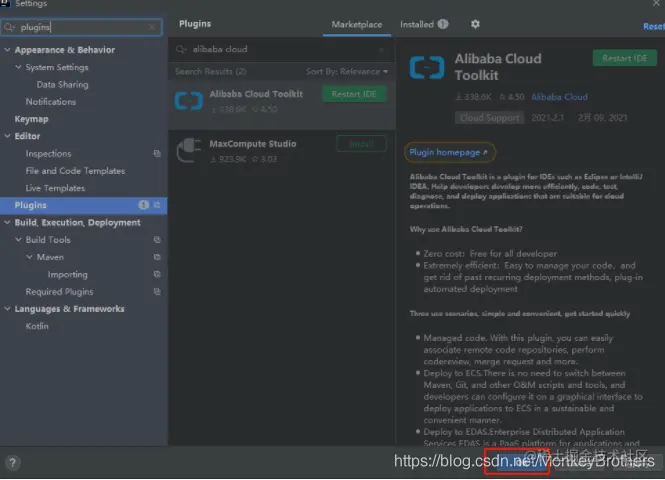Select Notifications settings
This screenshot has width=665, height=480.
point(51,102)
